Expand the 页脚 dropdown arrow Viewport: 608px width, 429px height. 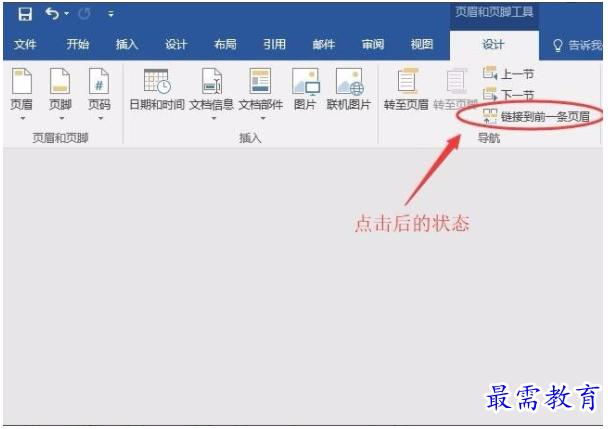click(61, 118)
